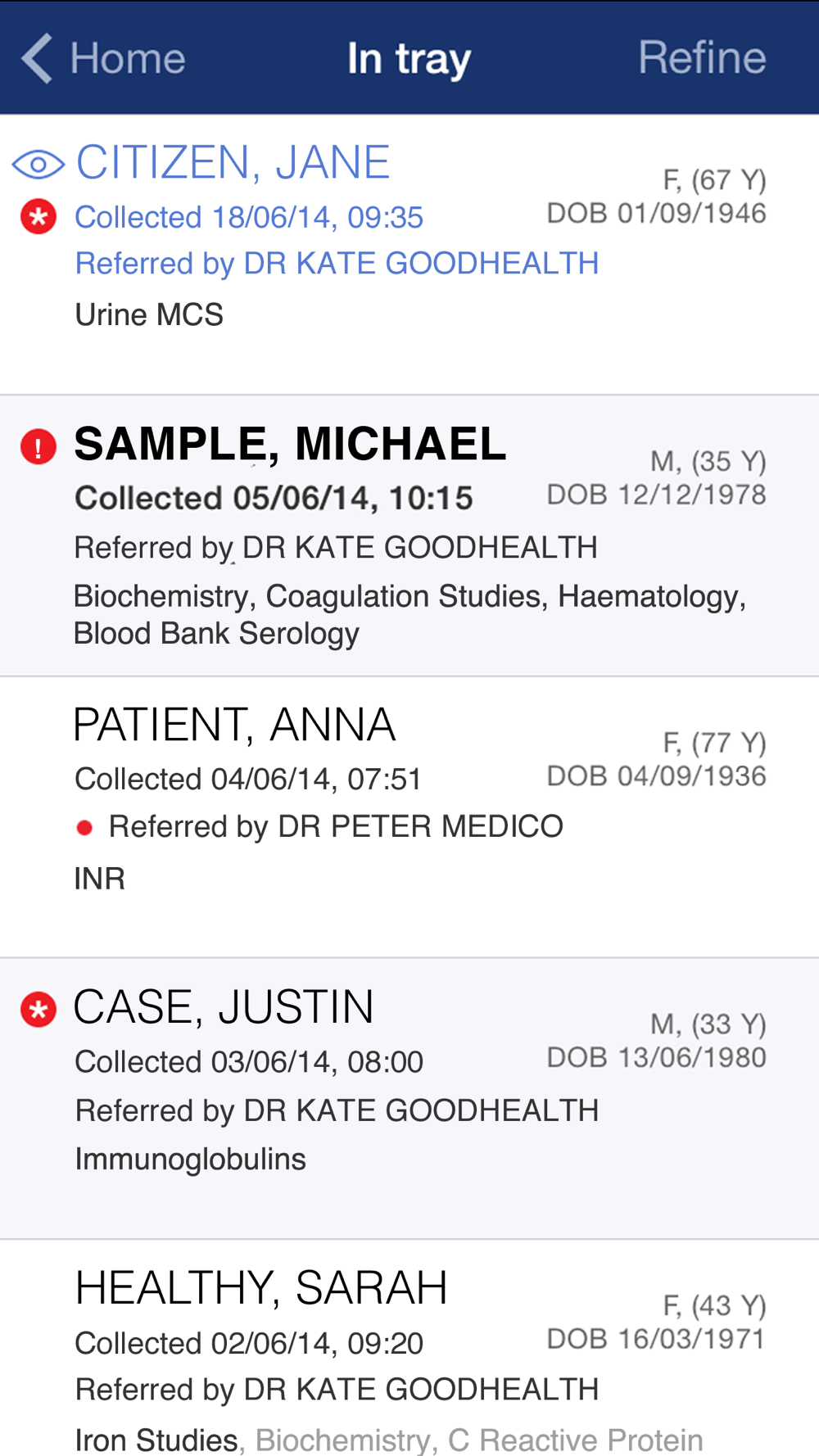The height and width of the screenshot is (1456, 819).
Task: Select HEALTHY, SARAH entry
Action: pyautogui.click(x=261, y=1288)
